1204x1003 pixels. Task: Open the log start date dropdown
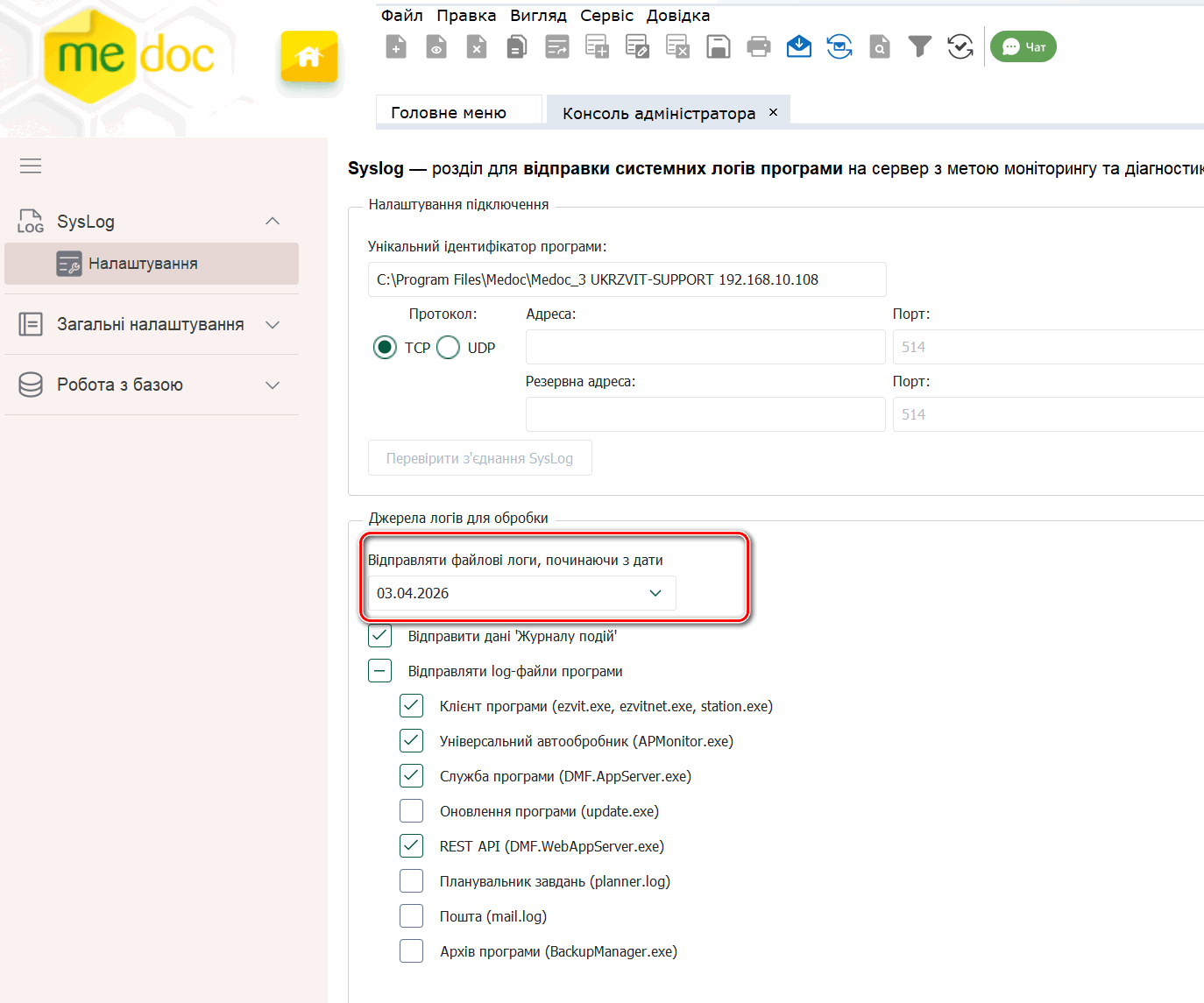coord(655,593)
